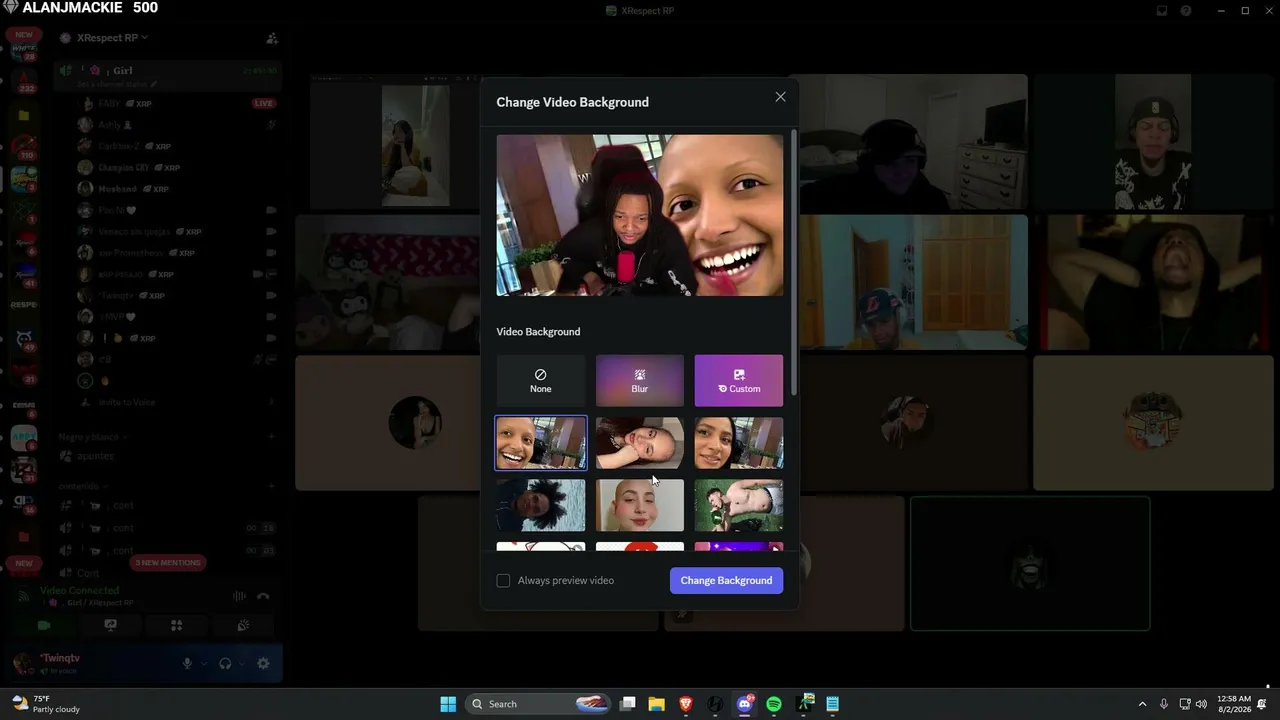This screenshot has width=1280, height=720.
Task: Open the headphones output options chevron
Action: (242, 663)
